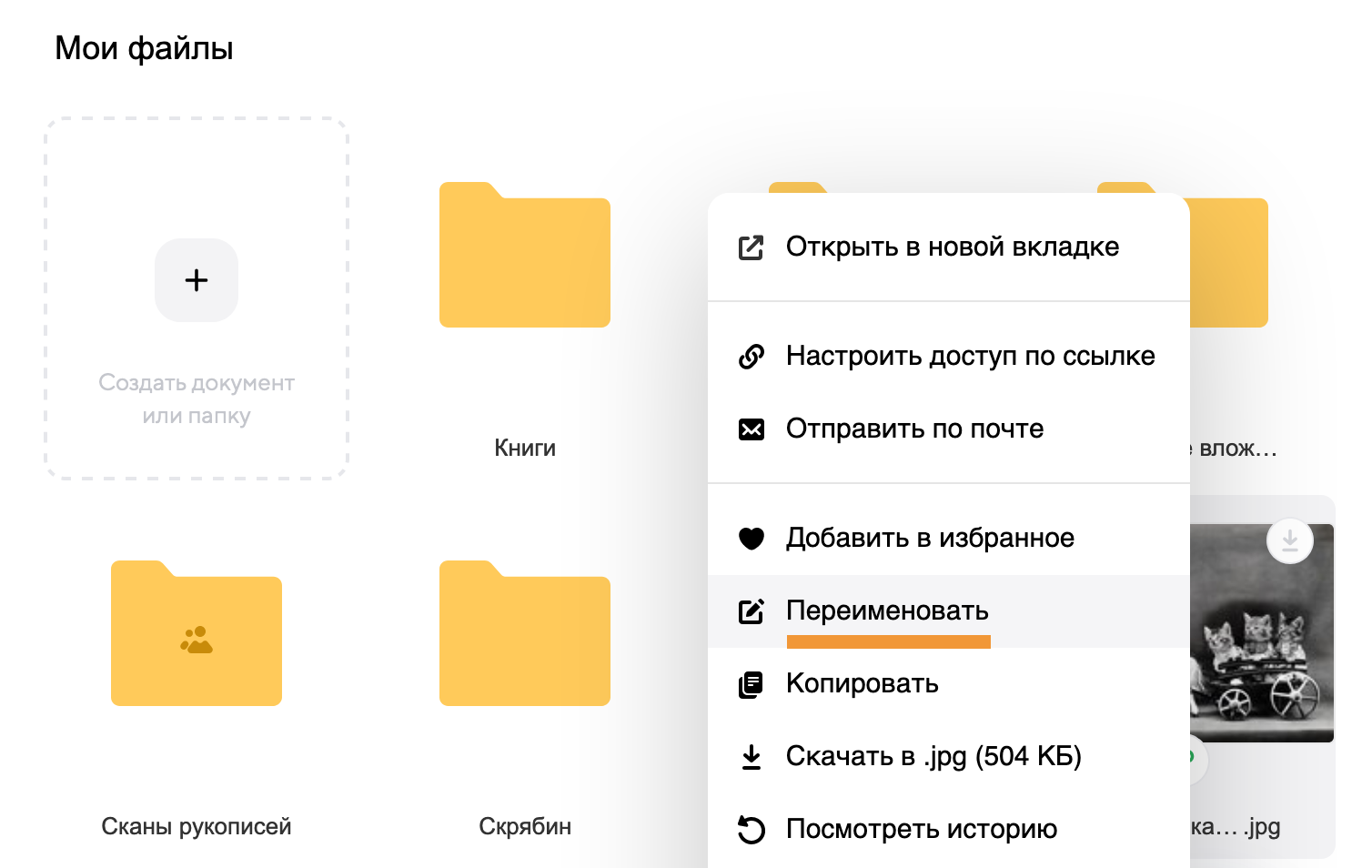Click the pencil rename icon
1372x868 pixels.
751,611
